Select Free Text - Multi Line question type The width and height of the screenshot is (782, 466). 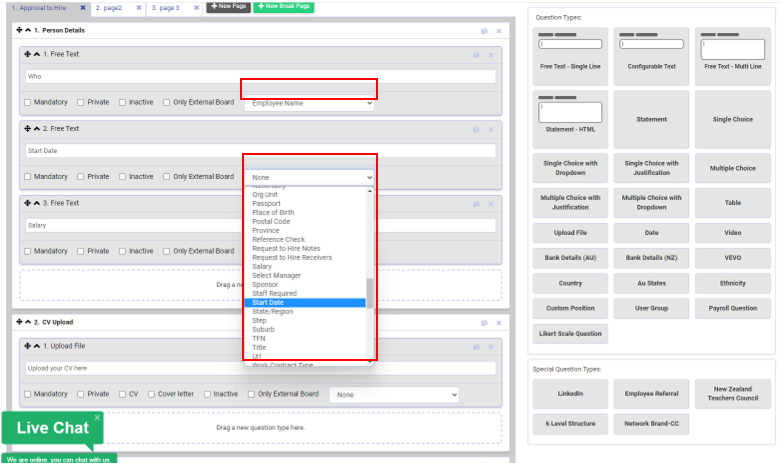733,56
